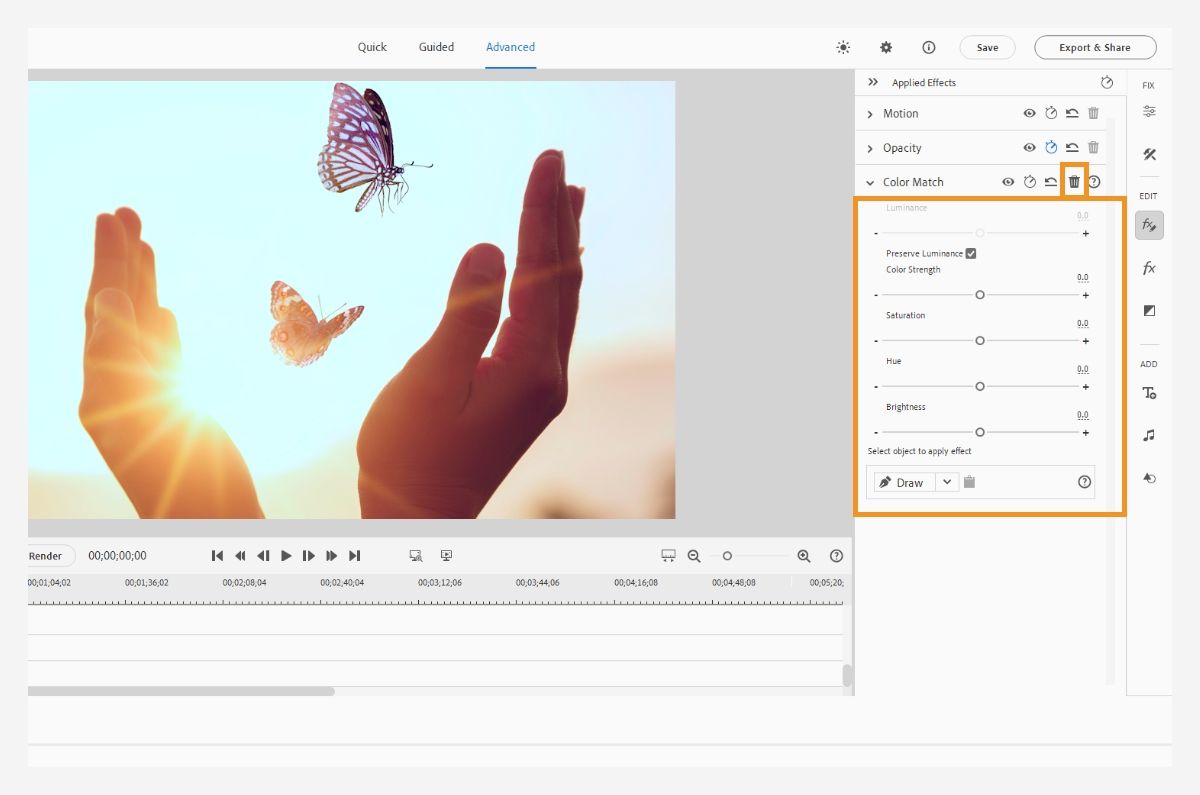
Task: Open the Music panel
Action: point(1149,435)
